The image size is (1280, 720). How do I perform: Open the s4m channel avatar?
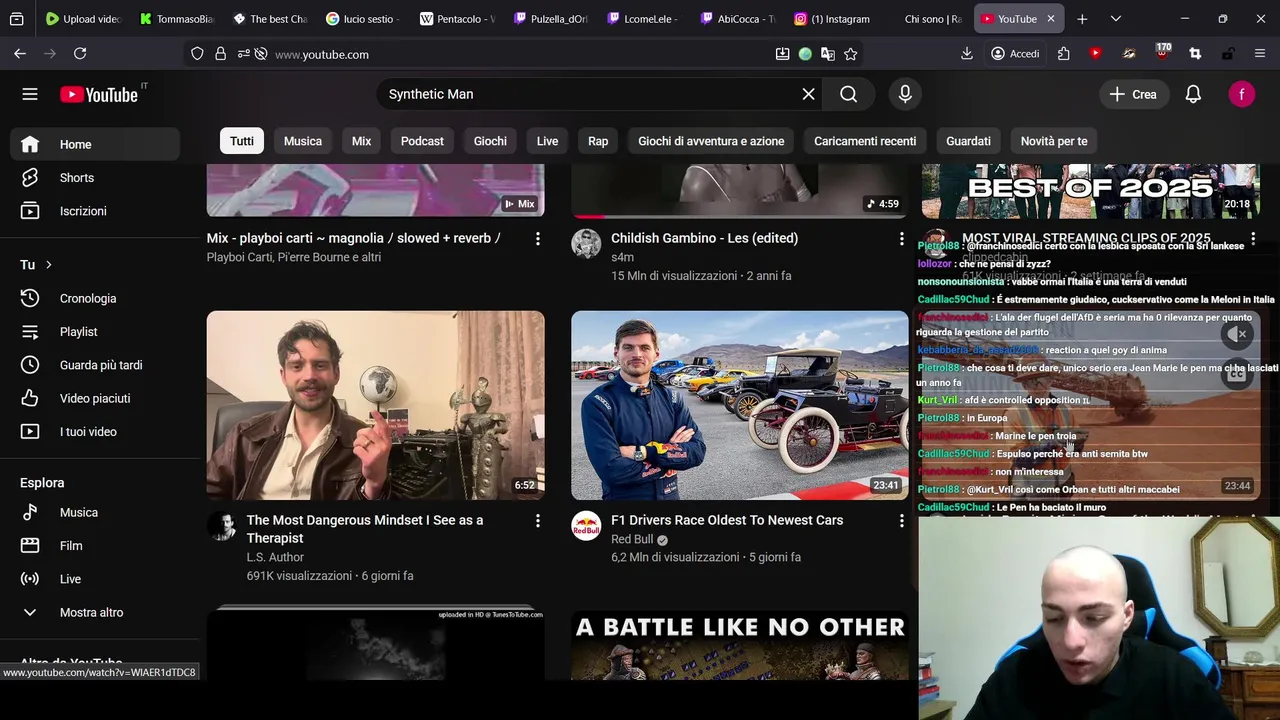[586, 244]
